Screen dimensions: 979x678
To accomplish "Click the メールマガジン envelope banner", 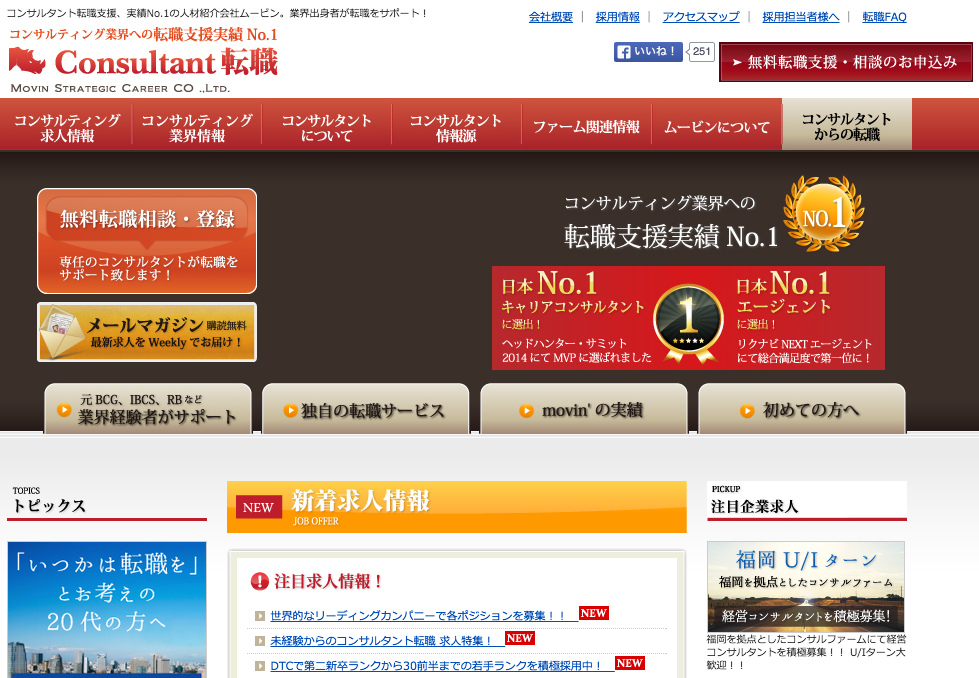I will pos(147,332).
